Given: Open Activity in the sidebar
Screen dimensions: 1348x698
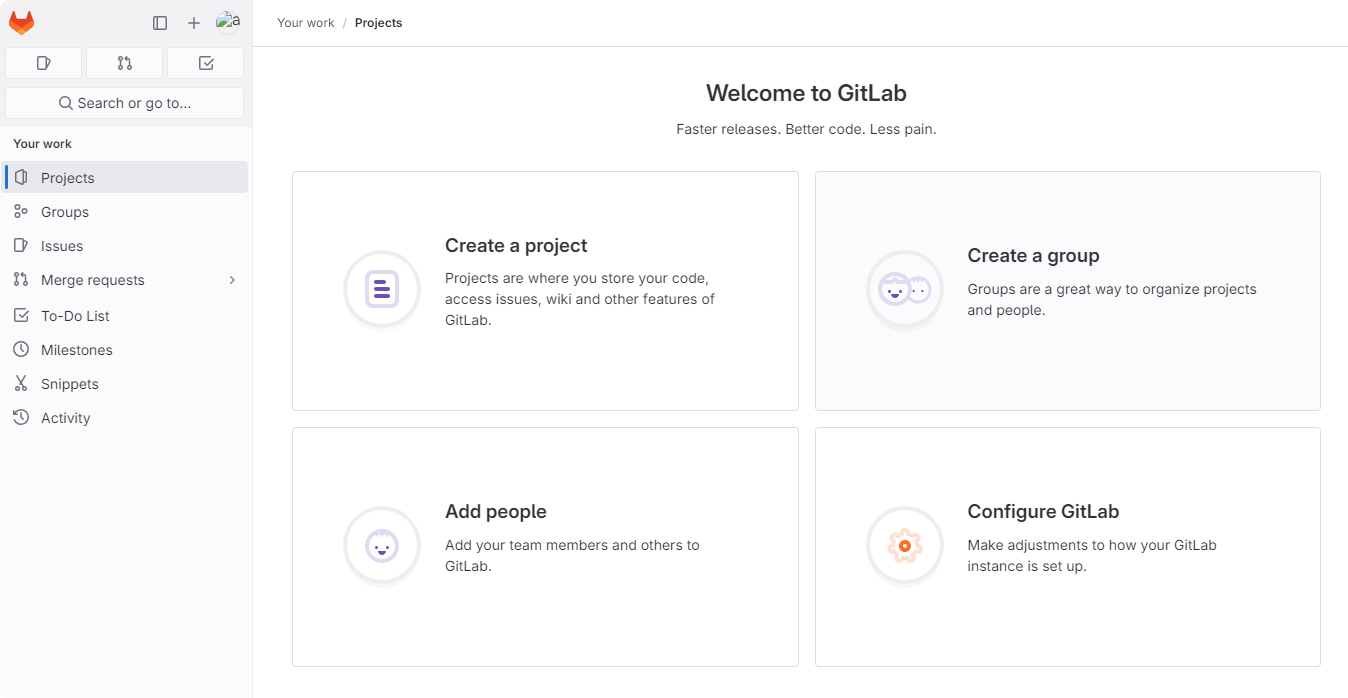Looking at the screenshot, I should (126, 418).
